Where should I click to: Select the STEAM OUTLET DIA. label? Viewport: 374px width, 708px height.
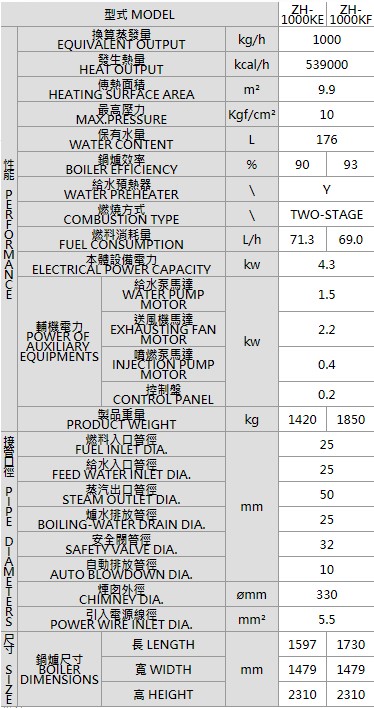[x=121, y=494]
